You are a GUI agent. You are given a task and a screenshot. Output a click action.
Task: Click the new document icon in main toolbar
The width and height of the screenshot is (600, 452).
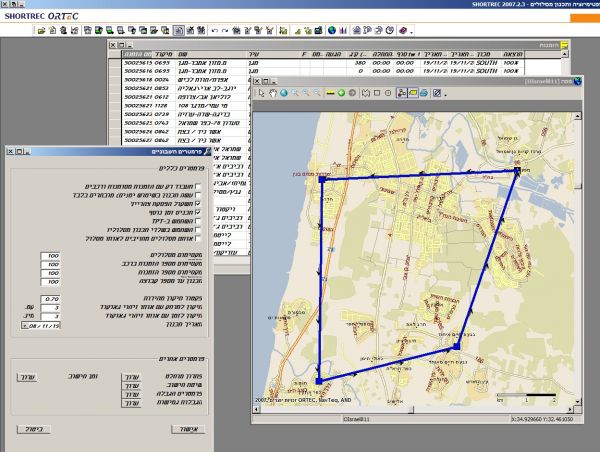pos(52,31)
